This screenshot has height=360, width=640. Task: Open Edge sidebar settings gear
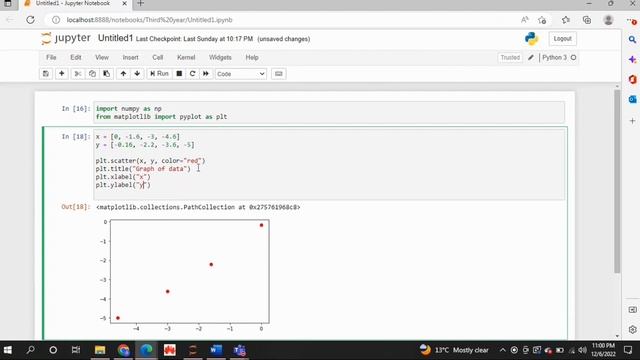coord(632,329)
